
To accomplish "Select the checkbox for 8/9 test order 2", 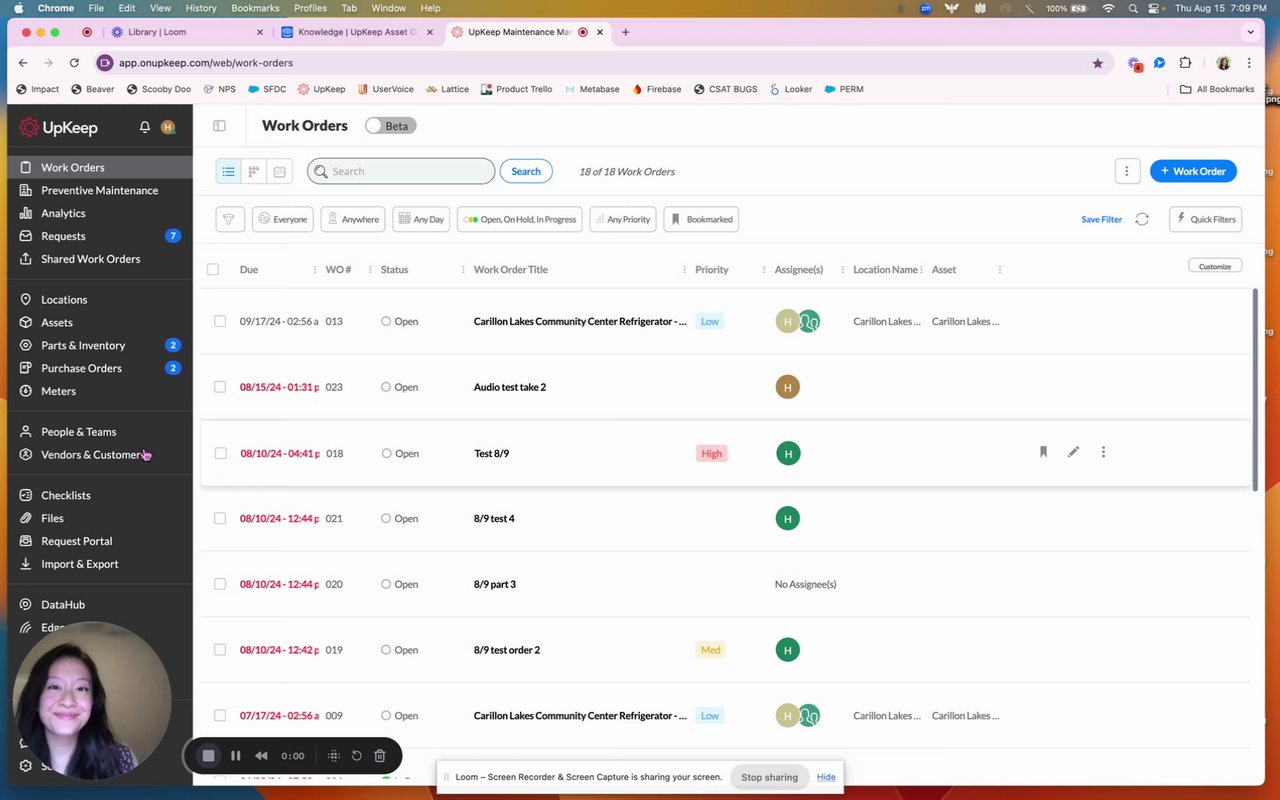I will coord(220,650).
